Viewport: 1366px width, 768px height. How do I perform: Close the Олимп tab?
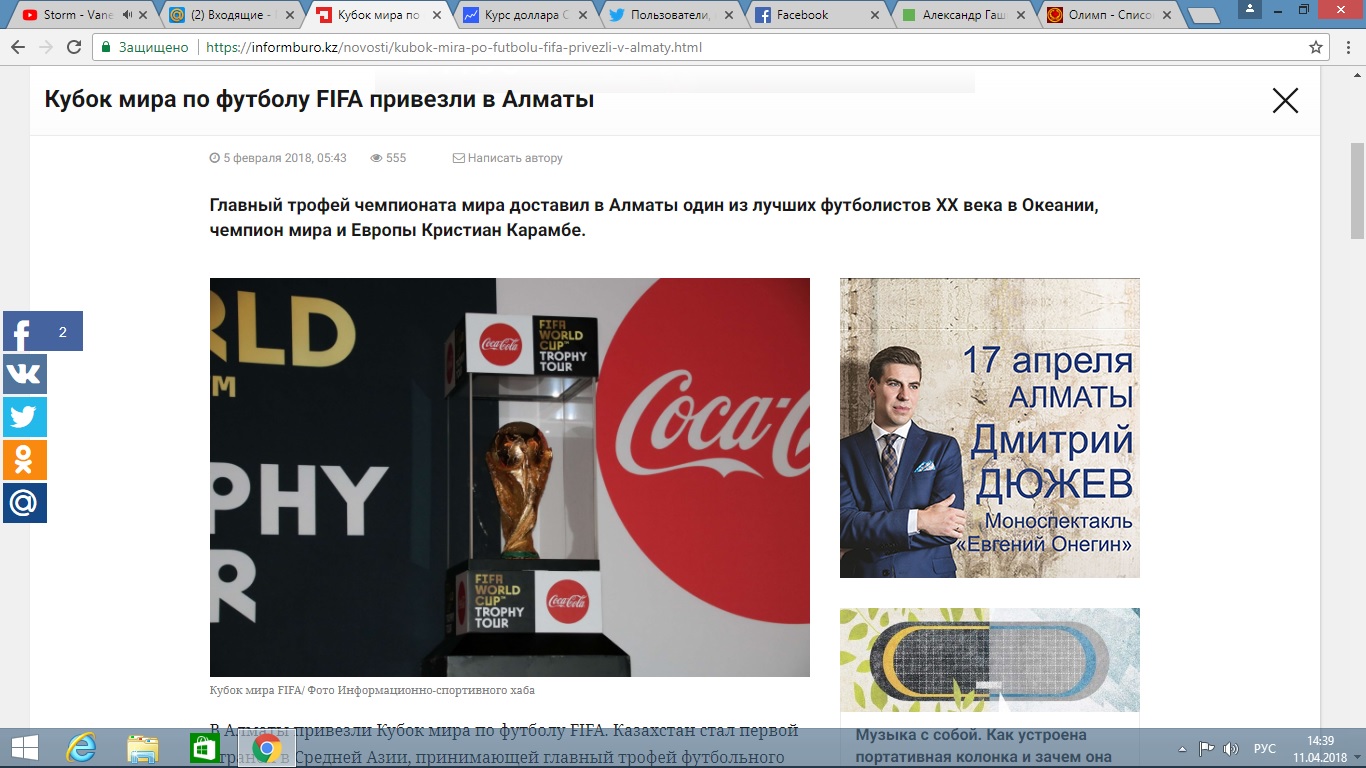1167,15
